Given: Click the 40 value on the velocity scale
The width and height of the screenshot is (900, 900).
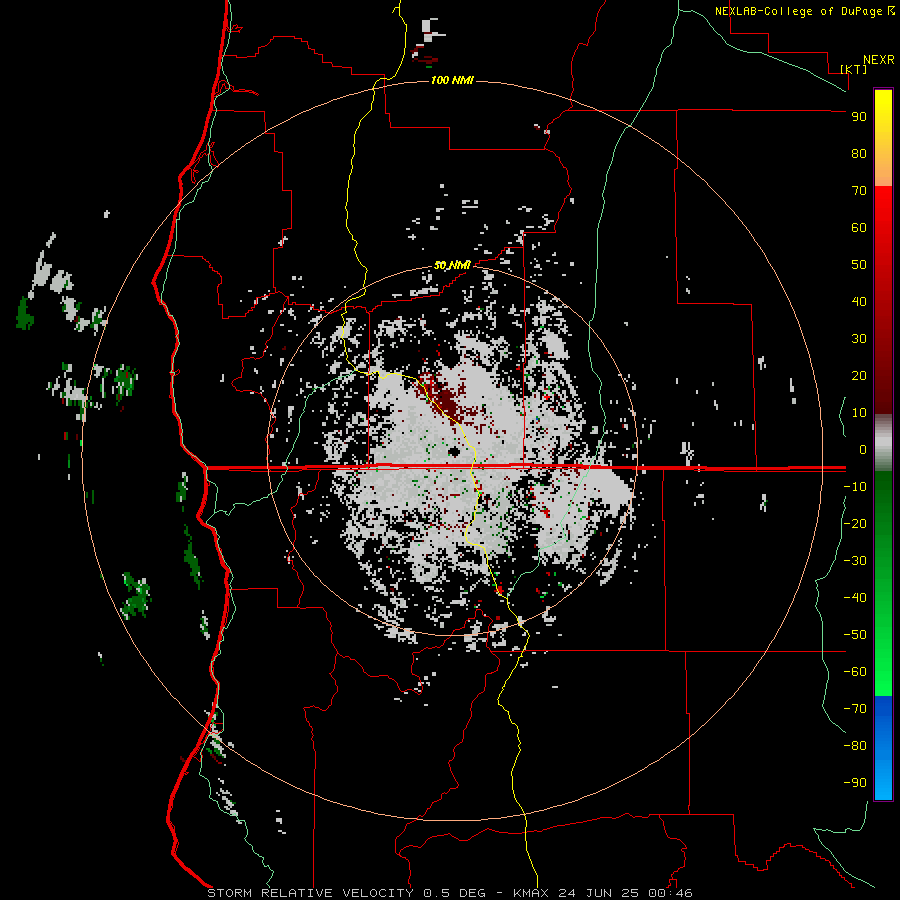Looking at the screenshot, I should coord(859,302).
